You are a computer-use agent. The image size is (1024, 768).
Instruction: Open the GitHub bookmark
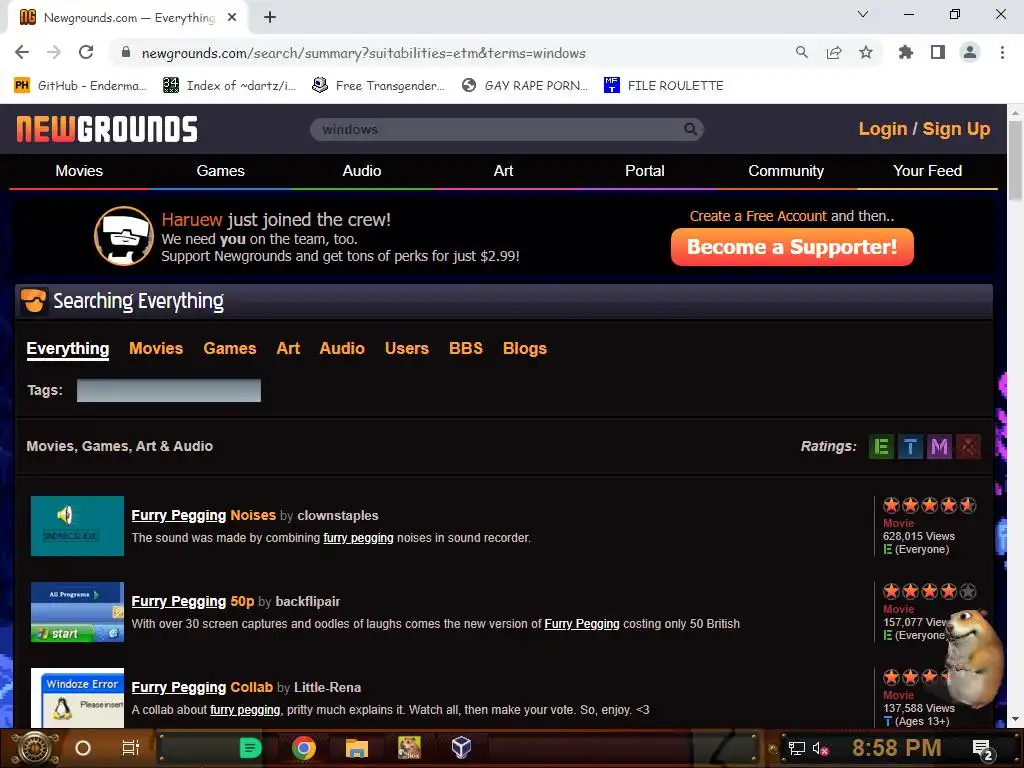click(x=80, y=85)
